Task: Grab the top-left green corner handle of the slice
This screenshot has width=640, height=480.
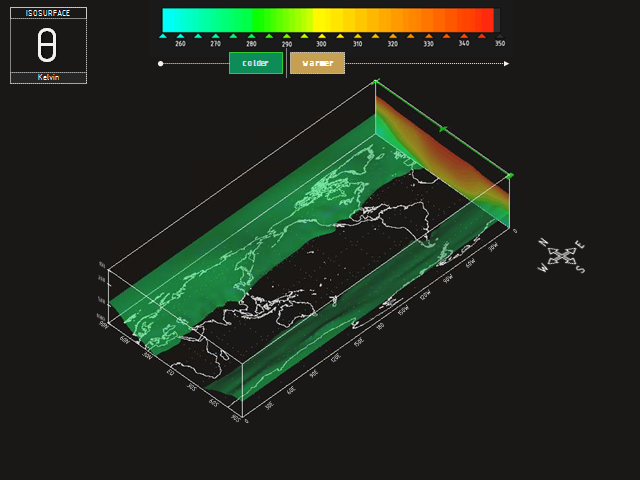Action: (x=375, y=82)
